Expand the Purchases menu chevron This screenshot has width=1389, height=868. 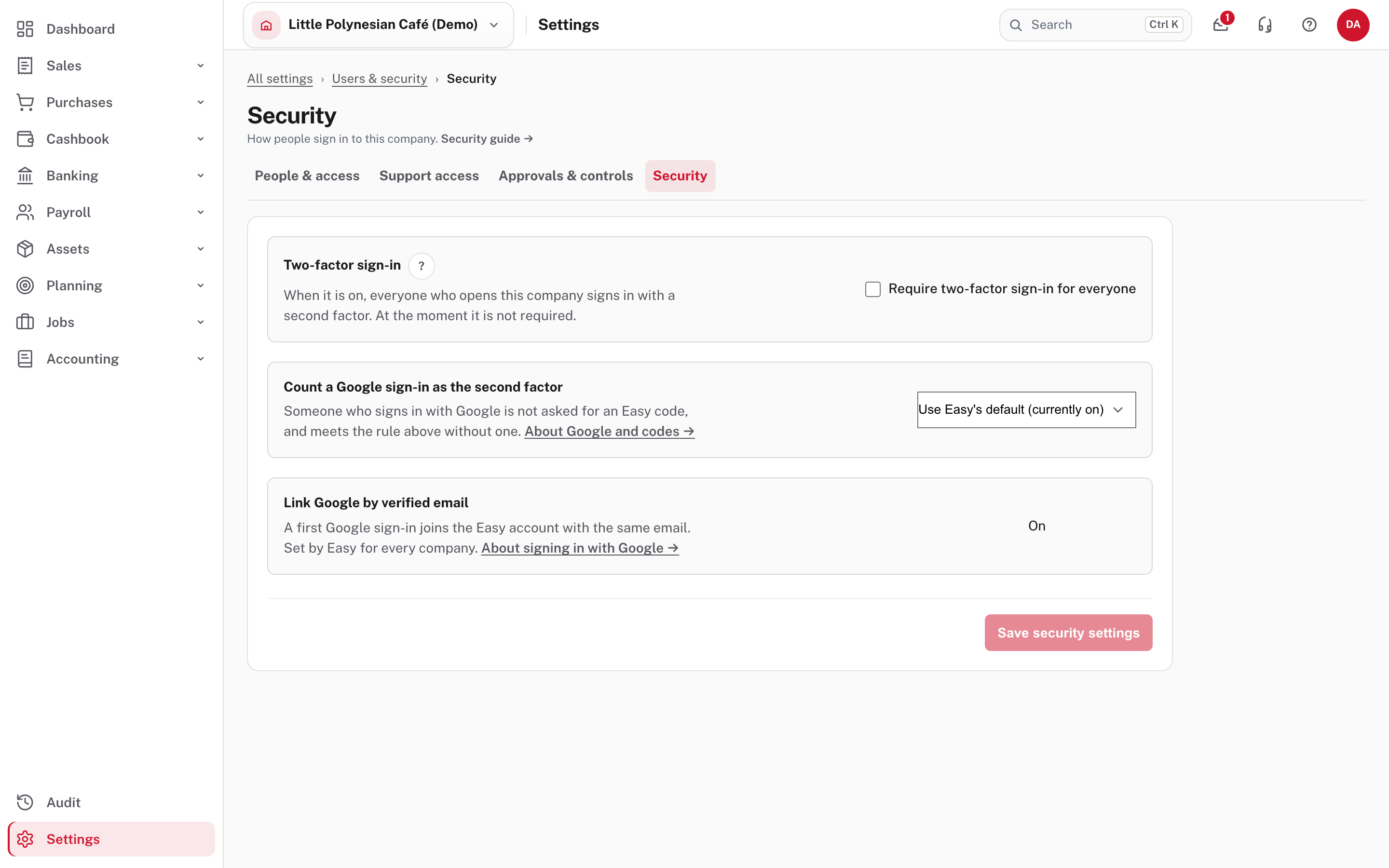[201, 102]
